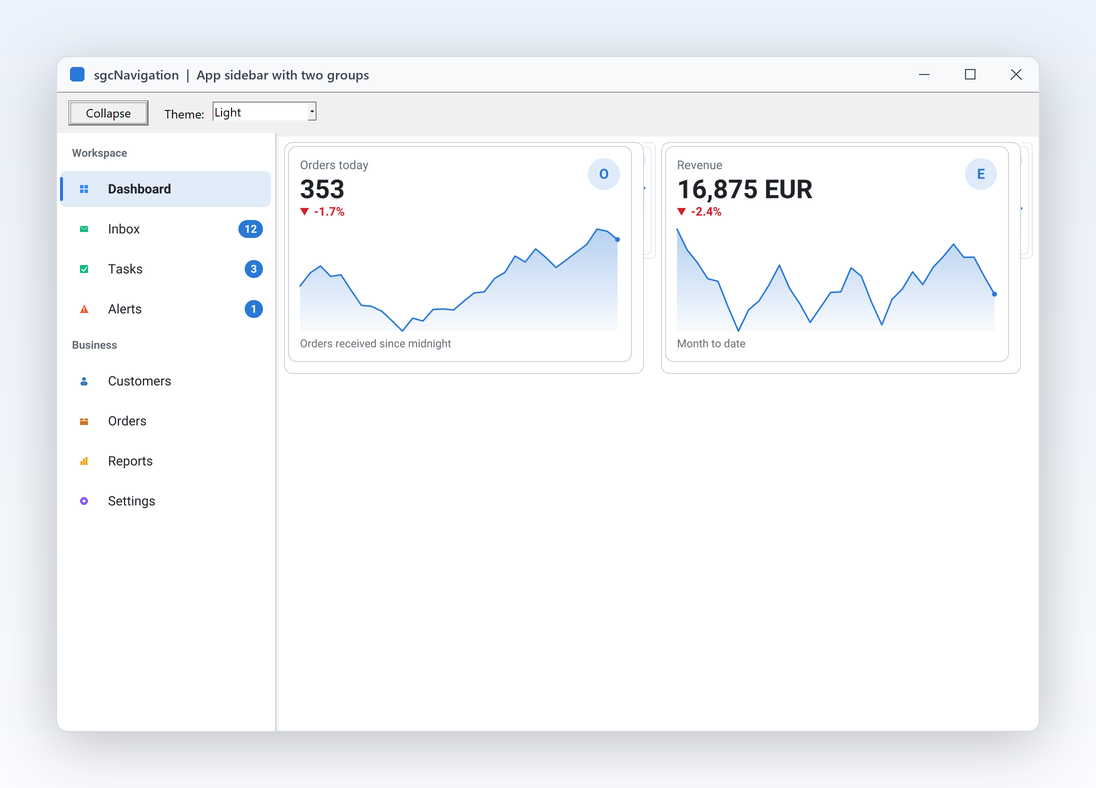The image size is (1096, 788).
Task: Click the -1.7% change text
Action: pyautogui.click(x=329, y=212)
